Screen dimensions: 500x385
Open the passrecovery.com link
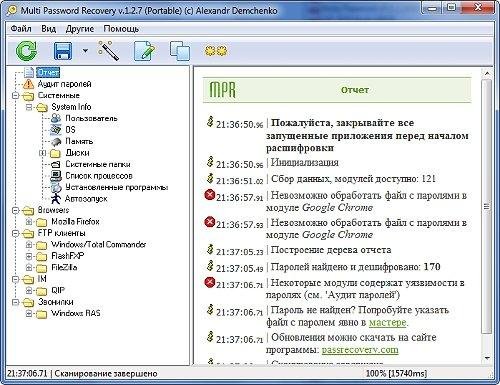[360, 350]
